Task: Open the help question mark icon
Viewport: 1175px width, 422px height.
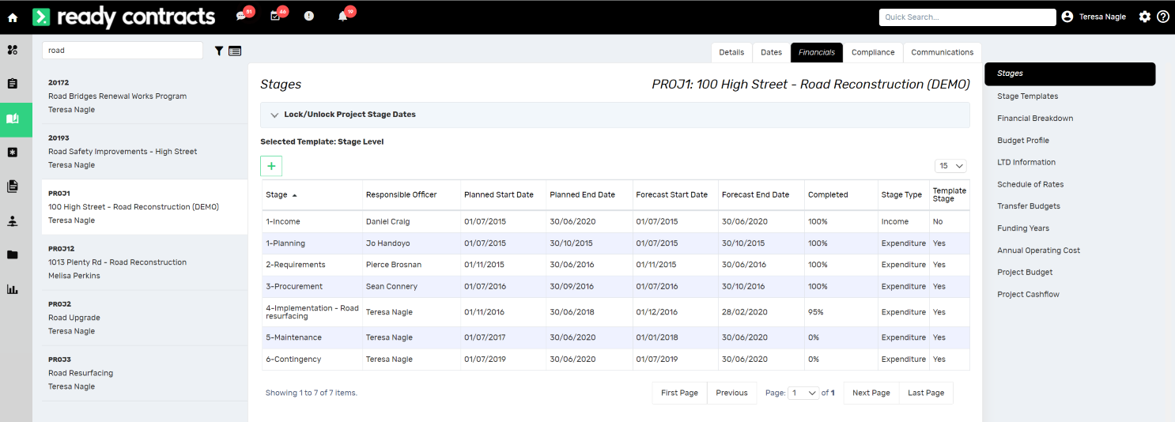Action: pos(1162,16)
